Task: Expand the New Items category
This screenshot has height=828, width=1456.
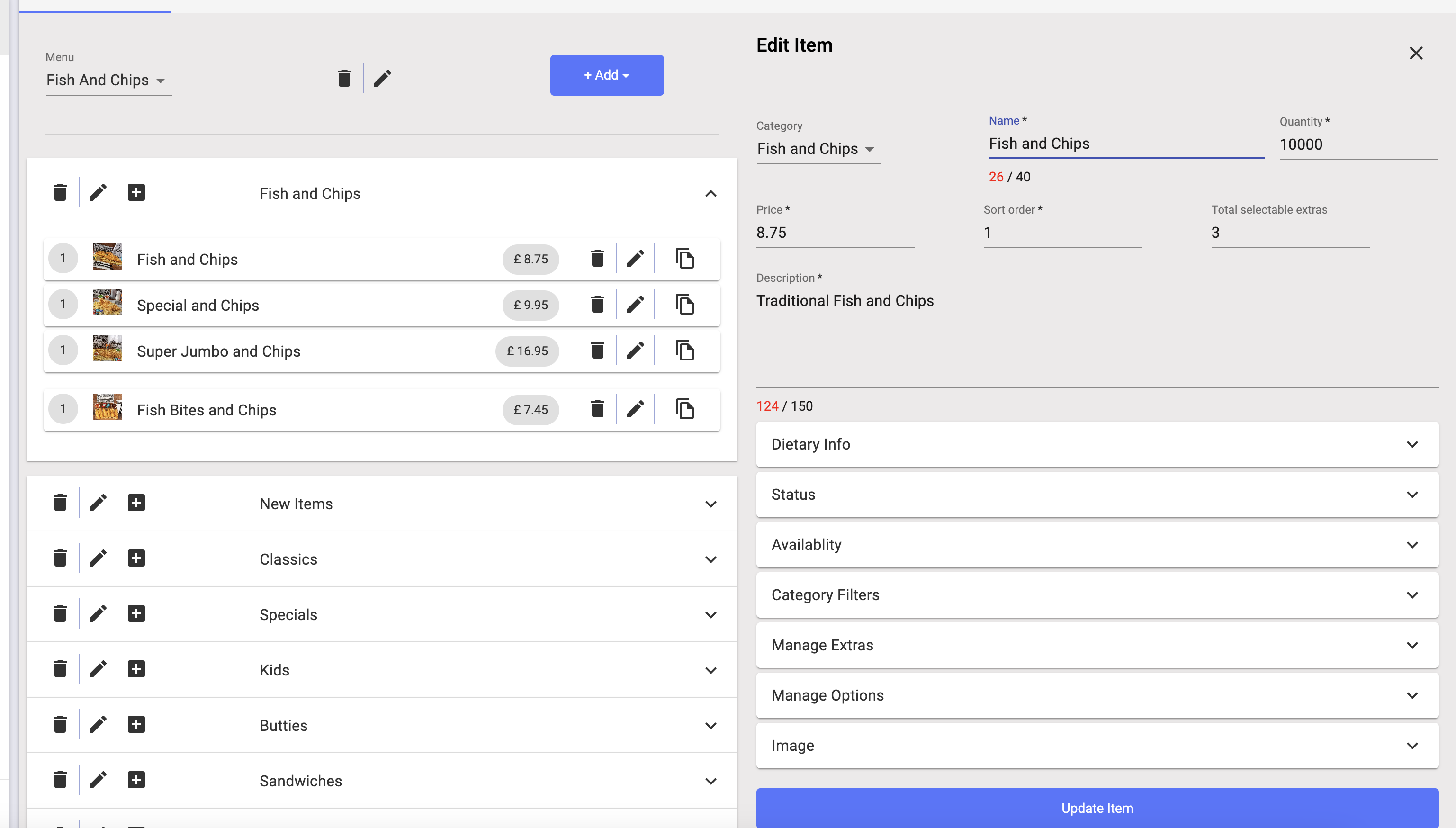Action: coord(710,504)
